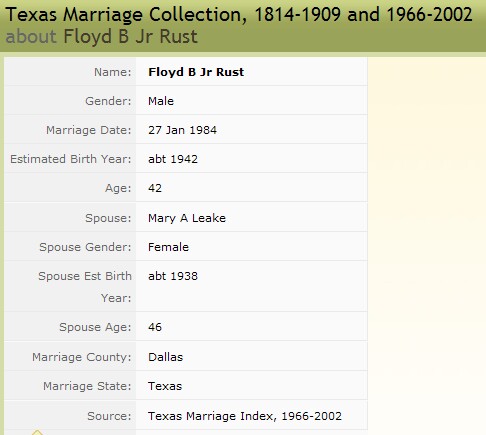This screenshot has height=435, width=486.
Task: Click the marriage date 27 Jan 1984
Action: pos(182,130)
